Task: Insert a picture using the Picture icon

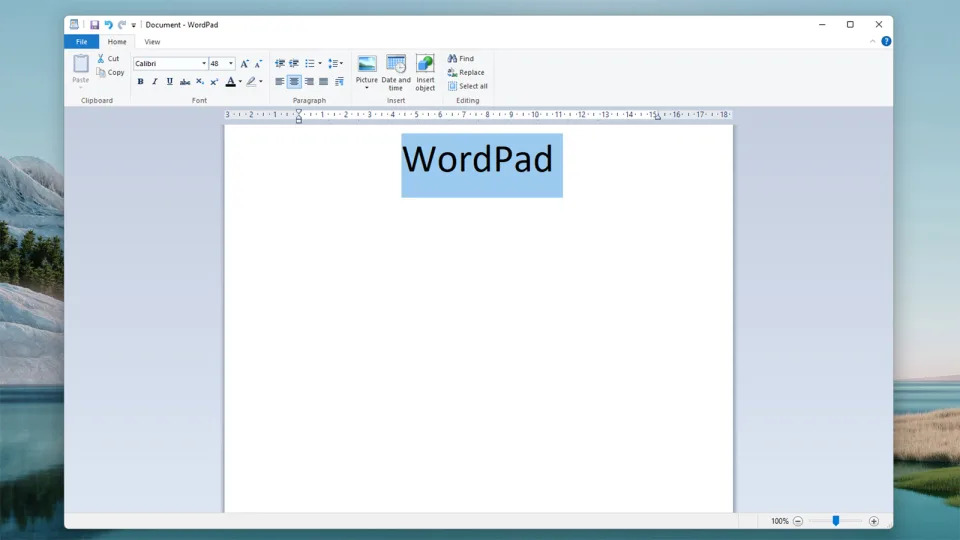Action: pos(367,64)
